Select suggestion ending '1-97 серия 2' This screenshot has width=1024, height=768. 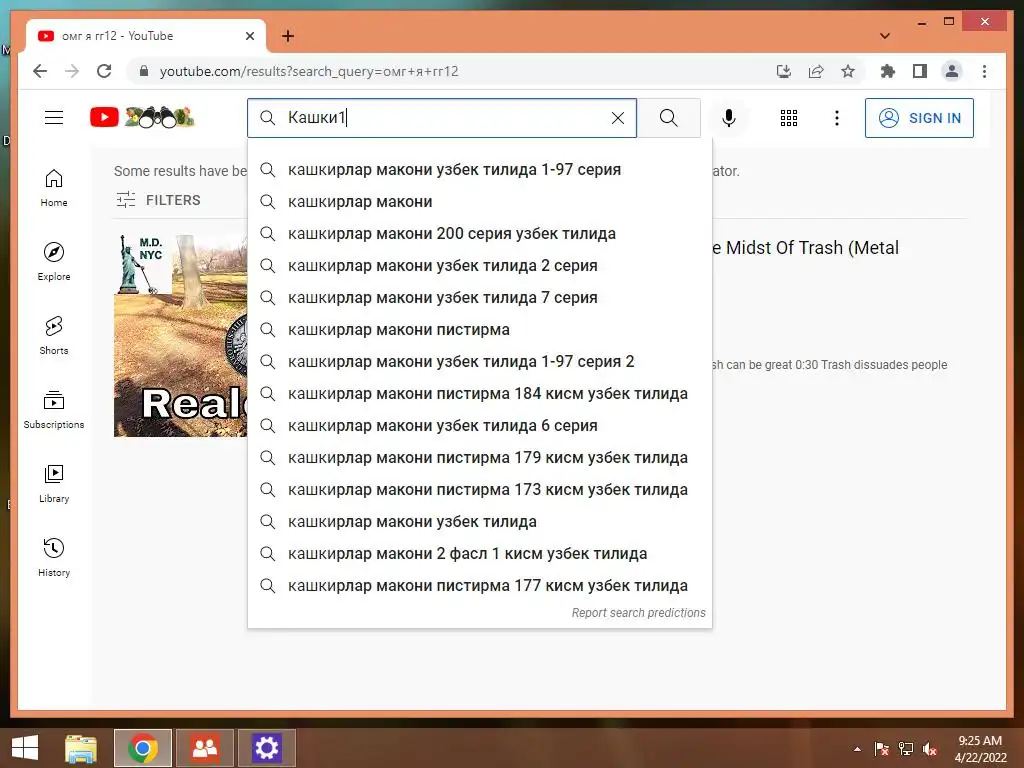pyautogui.click(x=480, y=362)
